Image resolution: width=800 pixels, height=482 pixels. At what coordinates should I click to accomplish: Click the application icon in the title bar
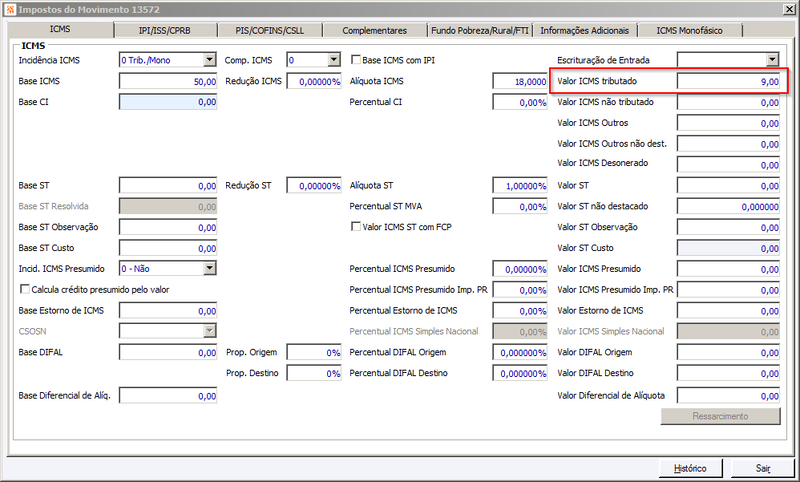pos(10,9)
